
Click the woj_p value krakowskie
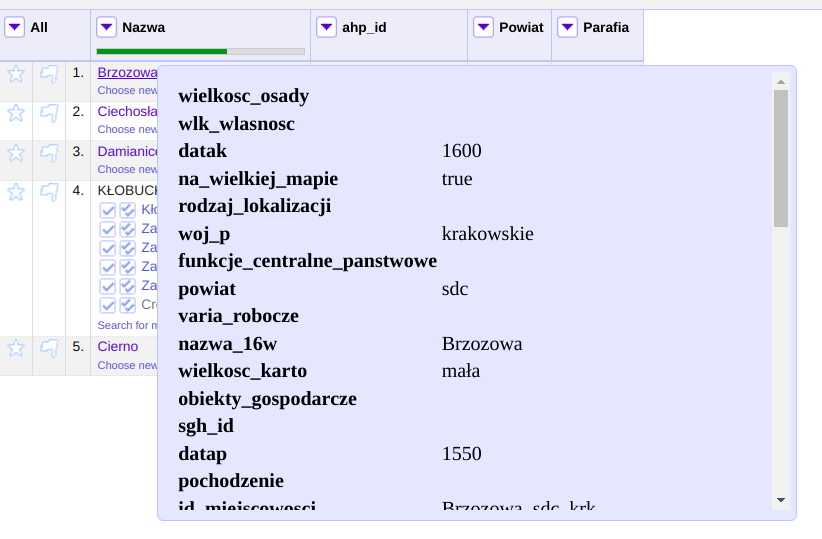pyautogui.click(x=488, y=234)
